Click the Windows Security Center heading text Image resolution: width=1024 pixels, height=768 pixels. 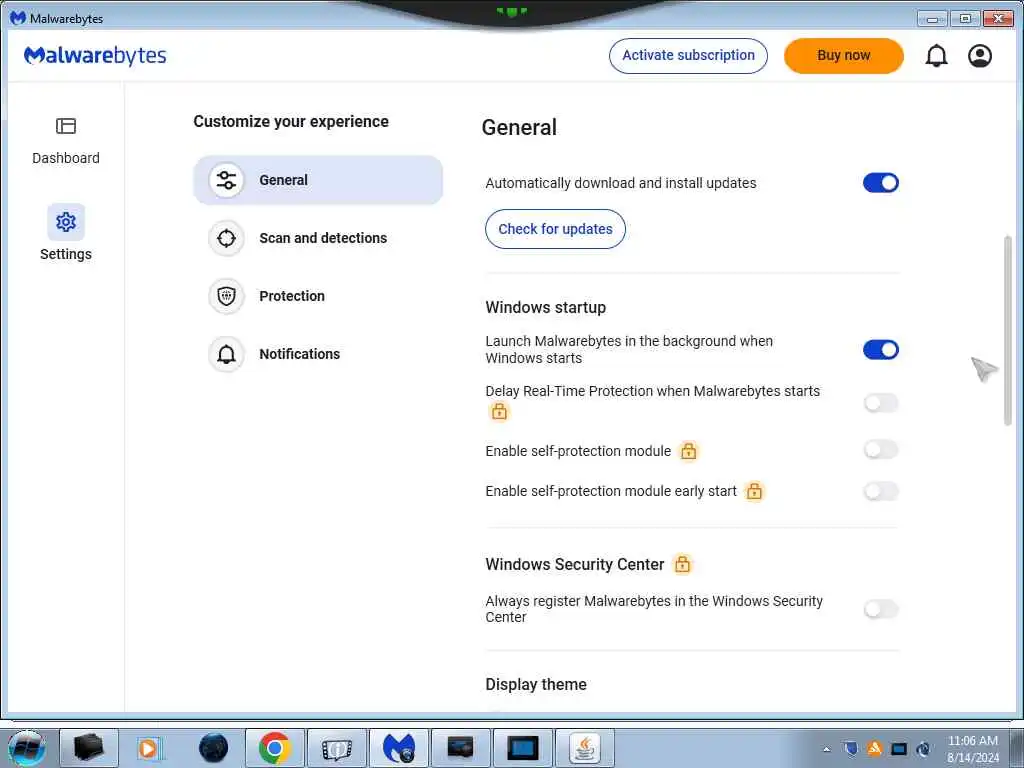[x=575, y=564]
